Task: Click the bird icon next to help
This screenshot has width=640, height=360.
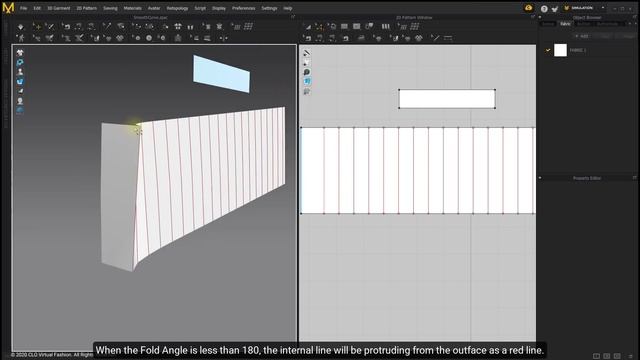Action: pos(555,9)
